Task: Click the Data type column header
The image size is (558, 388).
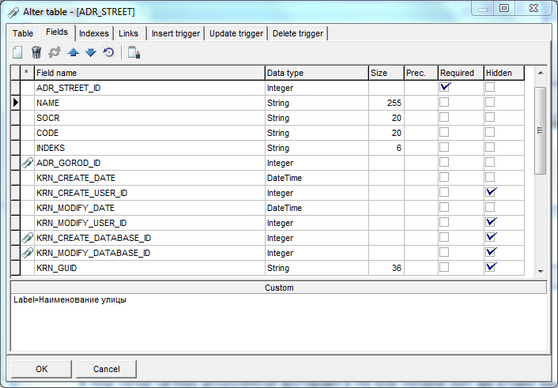Action: tap(317, 73)
